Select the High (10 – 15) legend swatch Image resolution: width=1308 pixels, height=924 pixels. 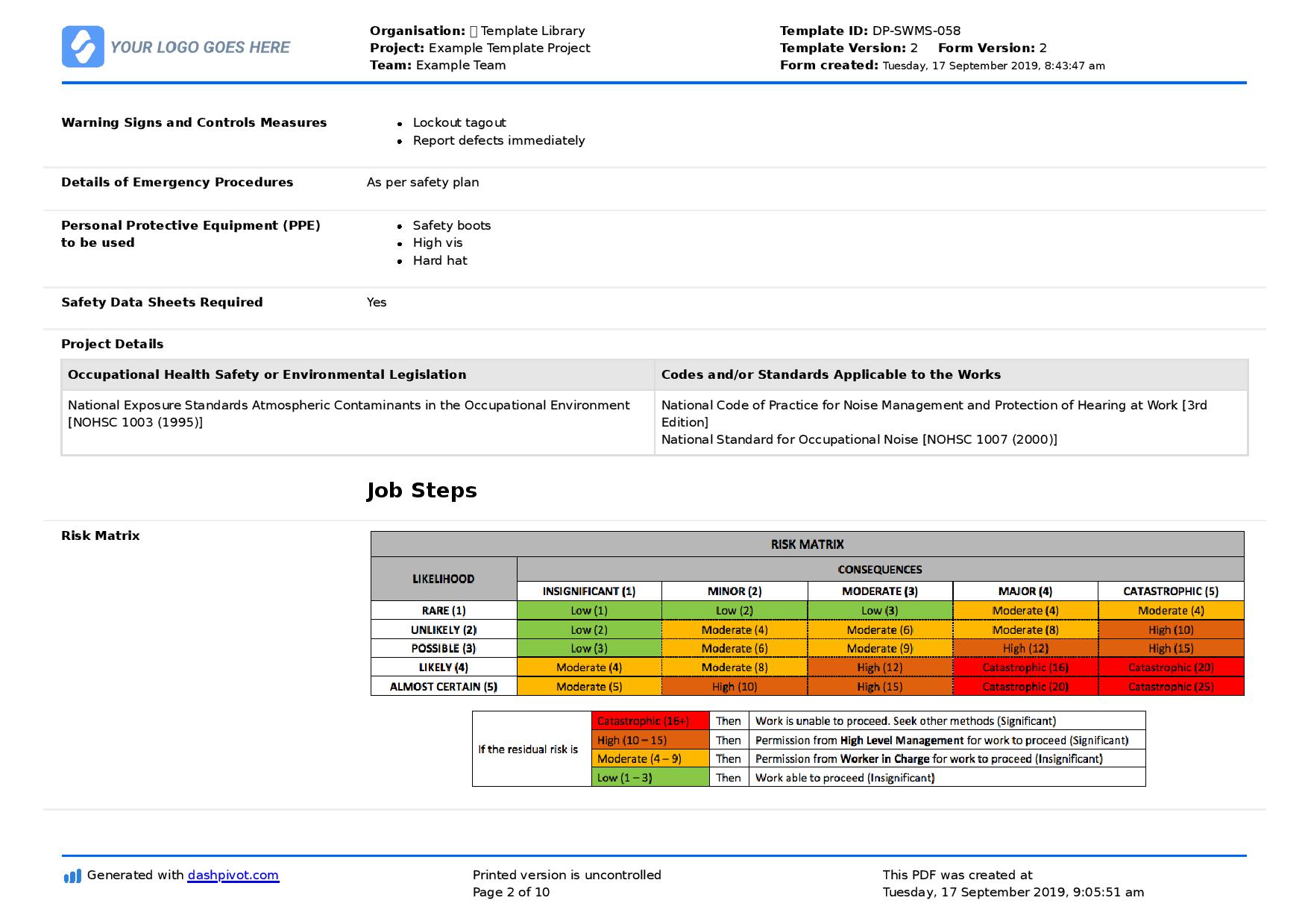pos(650,741)
